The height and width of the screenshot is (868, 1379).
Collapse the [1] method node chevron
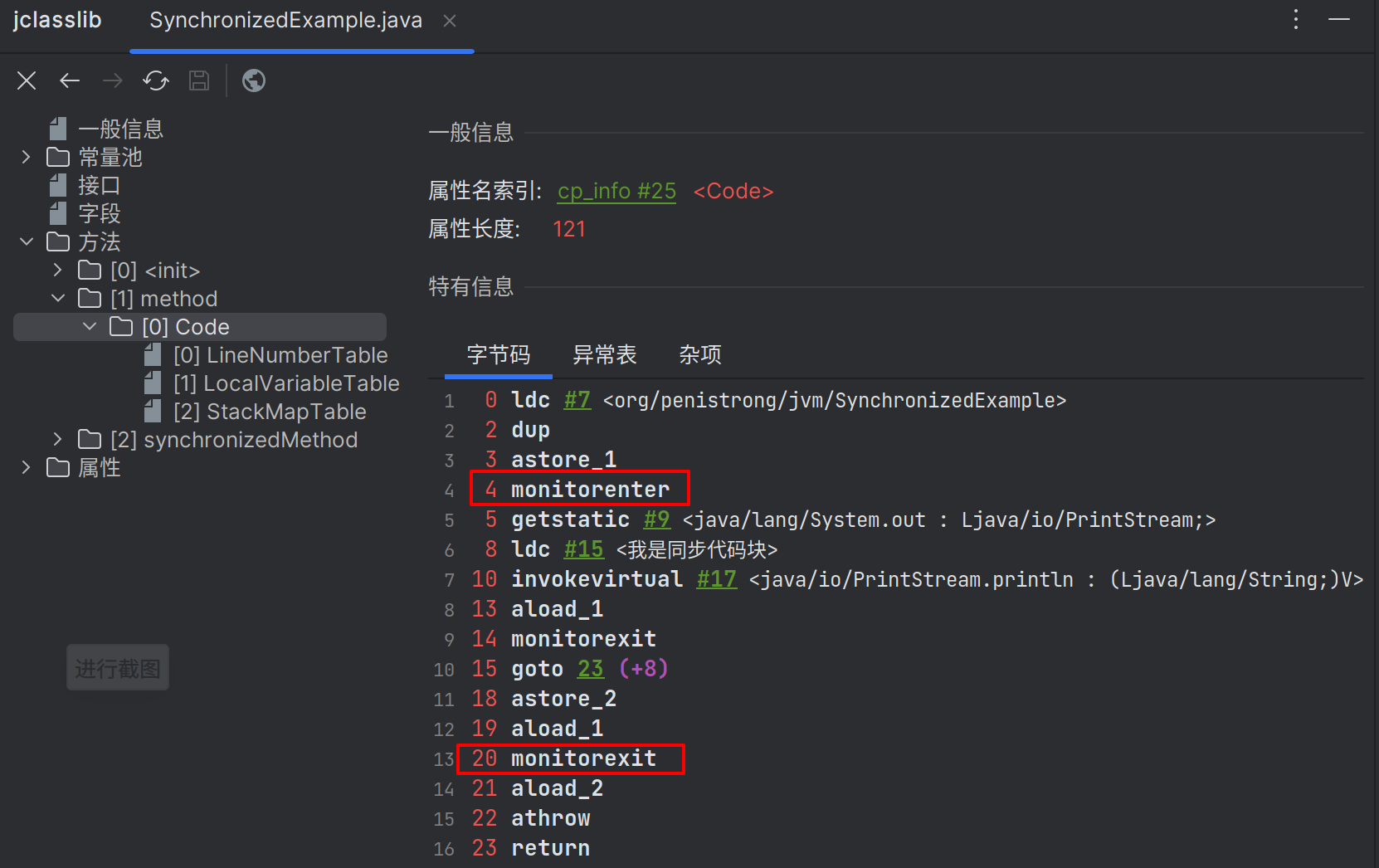(x=57, y=298)
